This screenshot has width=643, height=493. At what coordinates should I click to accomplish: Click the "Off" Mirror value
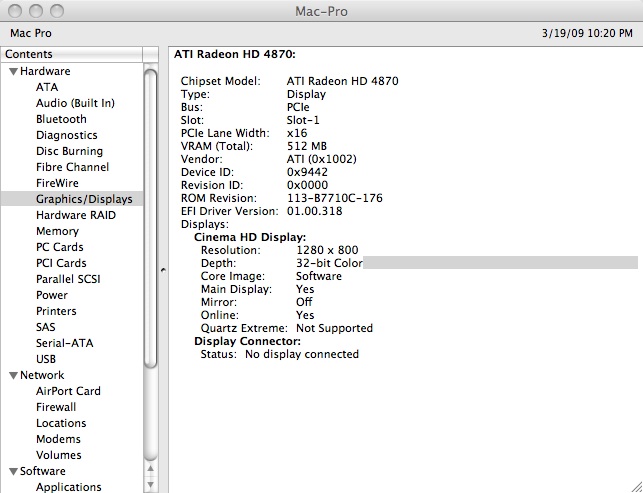[x=304, y=302]
